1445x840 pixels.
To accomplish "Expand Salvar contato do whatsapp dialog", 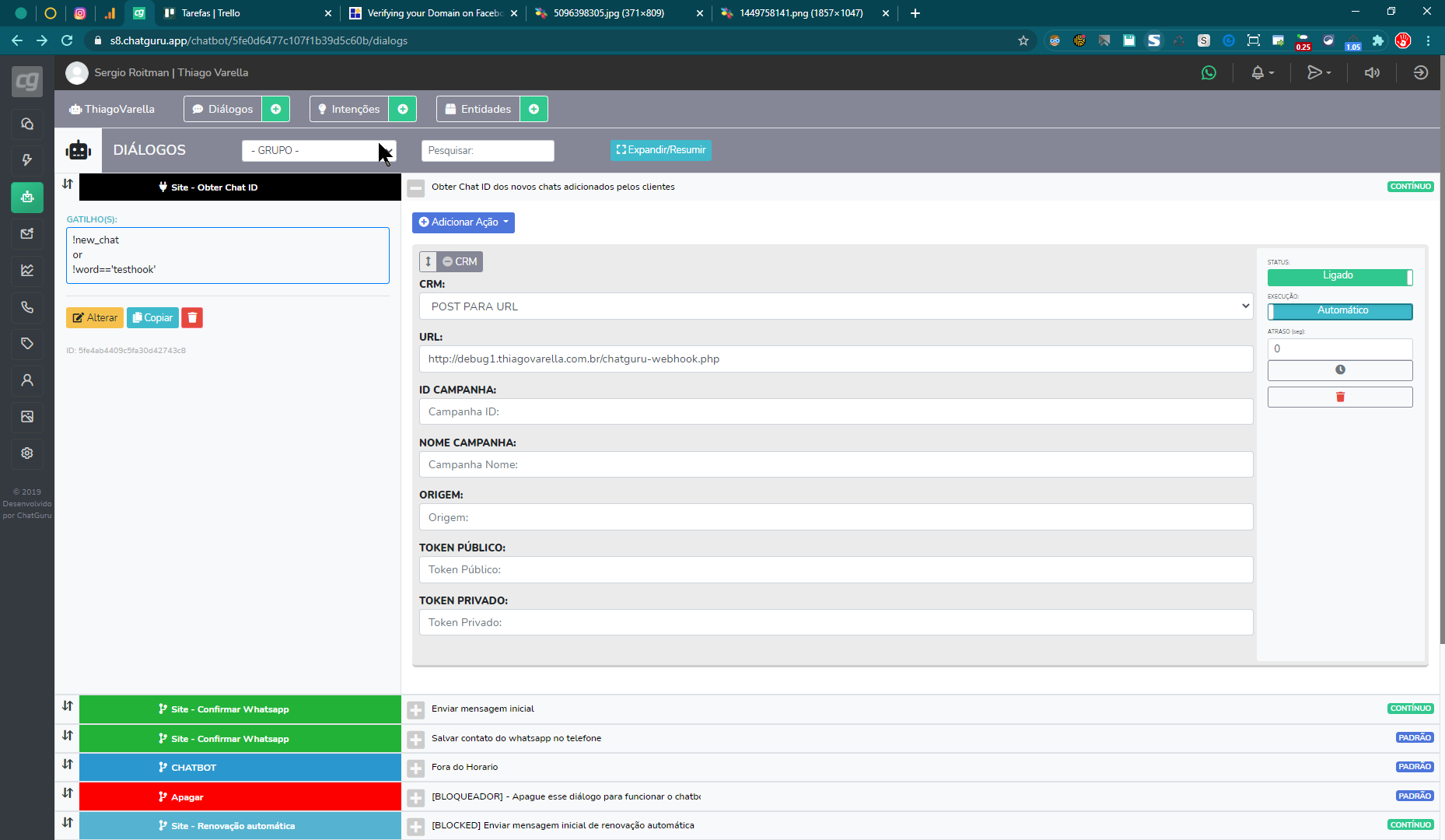I will click(416, 739).
